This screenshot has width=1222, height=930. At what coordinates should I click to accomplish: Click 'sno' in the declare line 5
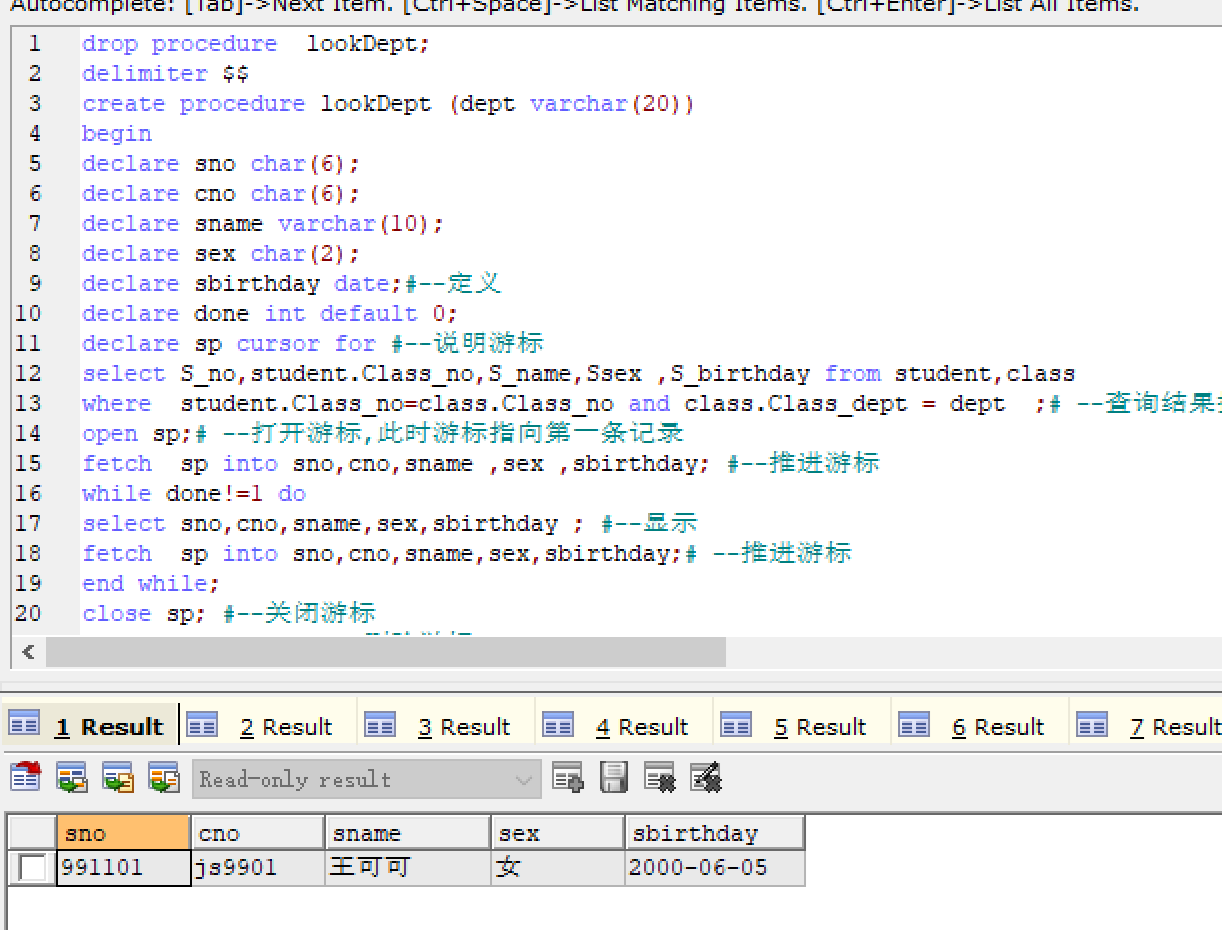[x=215, y=164]
